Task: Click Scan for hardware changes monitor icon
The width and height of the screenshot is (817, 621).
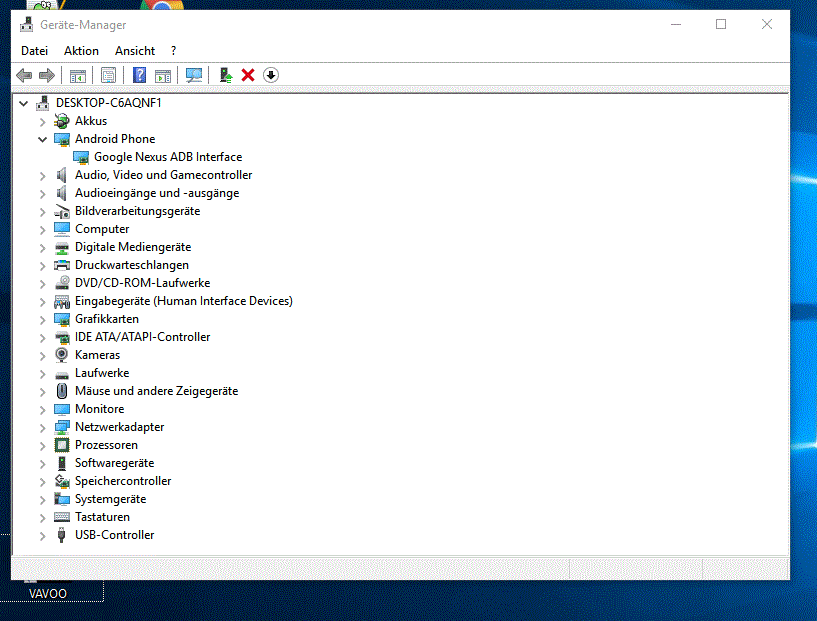Action: [x=194, y=75]
